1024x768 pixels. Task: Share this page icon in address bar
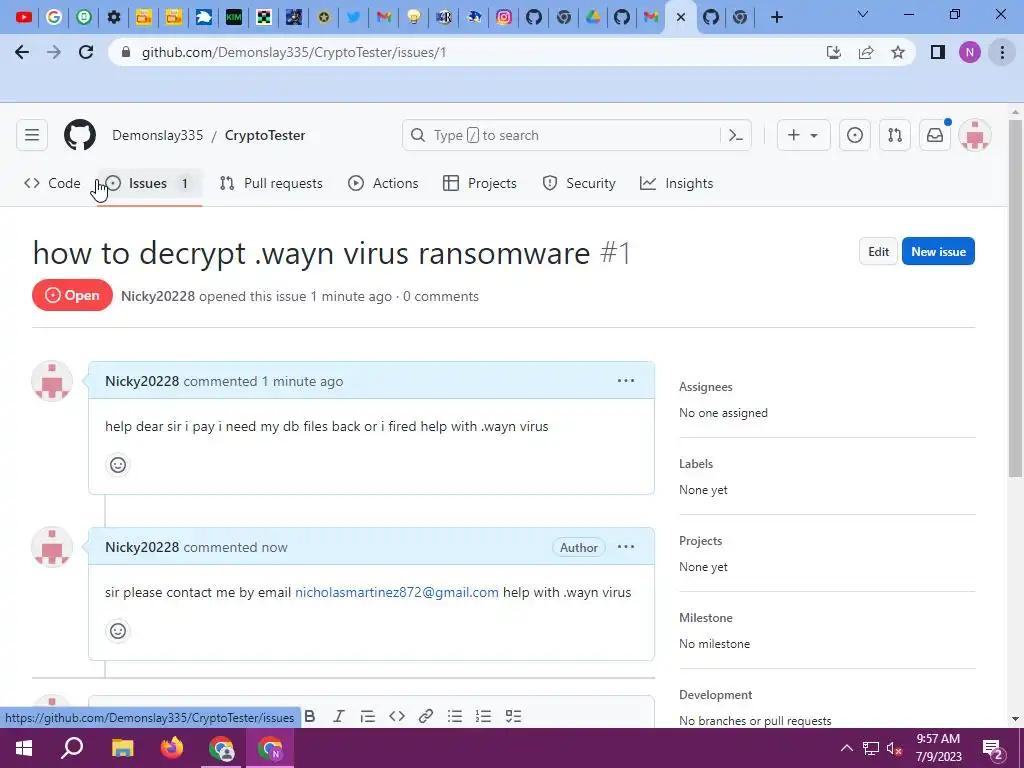pyautogui.click(x=866, y=52)
